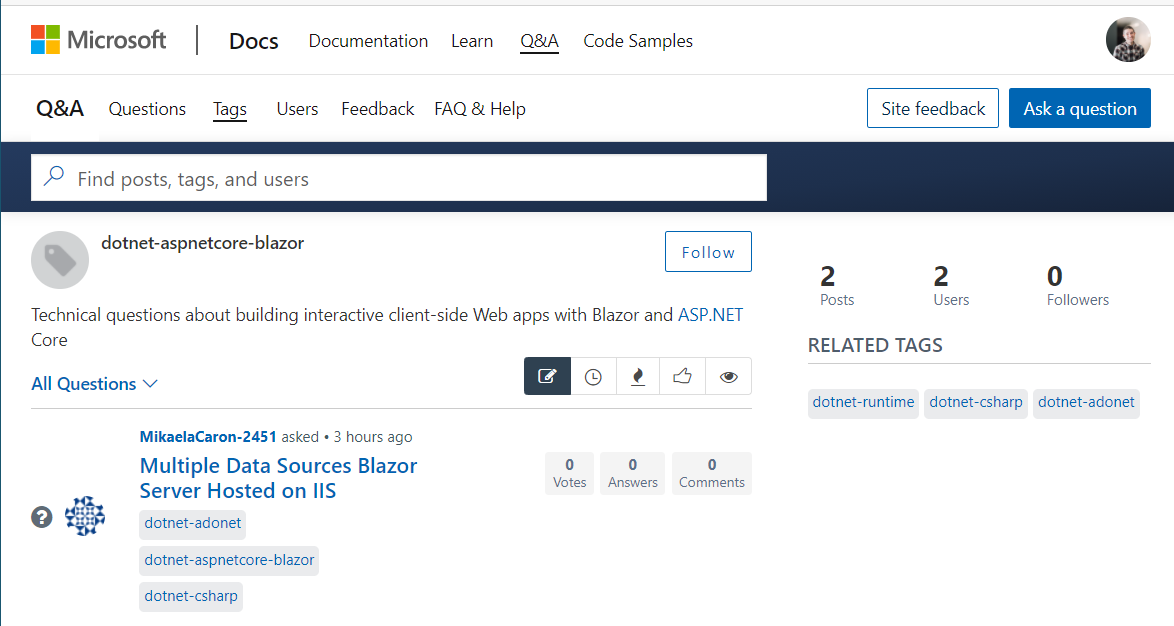This screenshot has height=626, width=1174.
Task: Switch to the Tags tab
Action: [230, 109]
